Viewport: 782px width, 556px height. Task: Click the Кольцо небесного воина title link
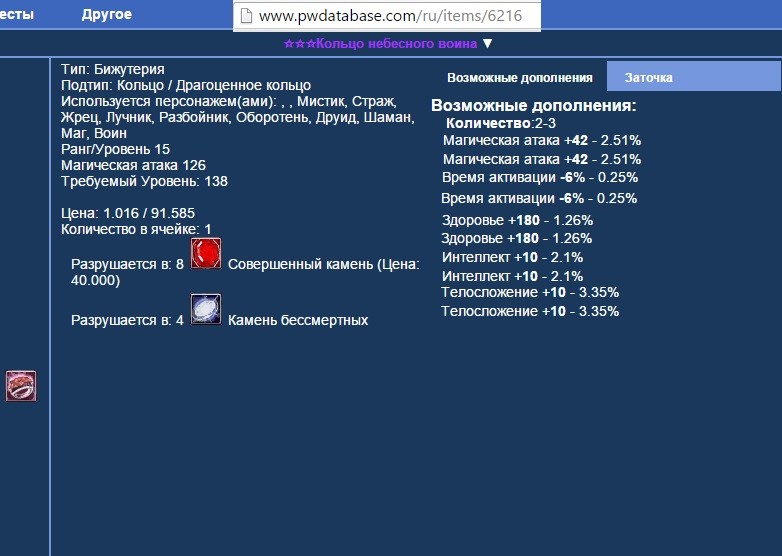[381, 44]
